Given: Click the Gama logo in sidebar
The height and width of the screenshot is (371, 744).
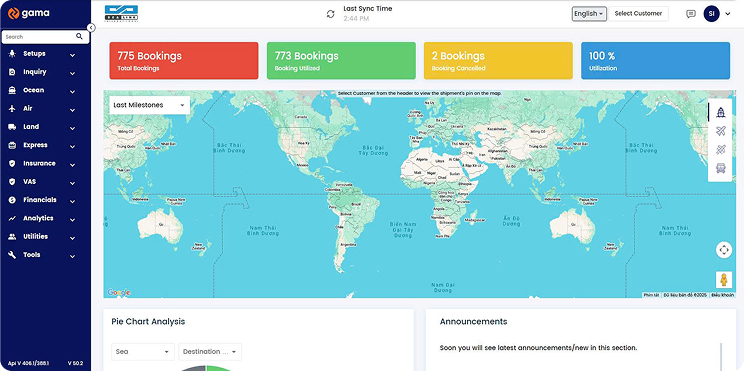Looking at the screenshot, I should (x=28, y=13).
